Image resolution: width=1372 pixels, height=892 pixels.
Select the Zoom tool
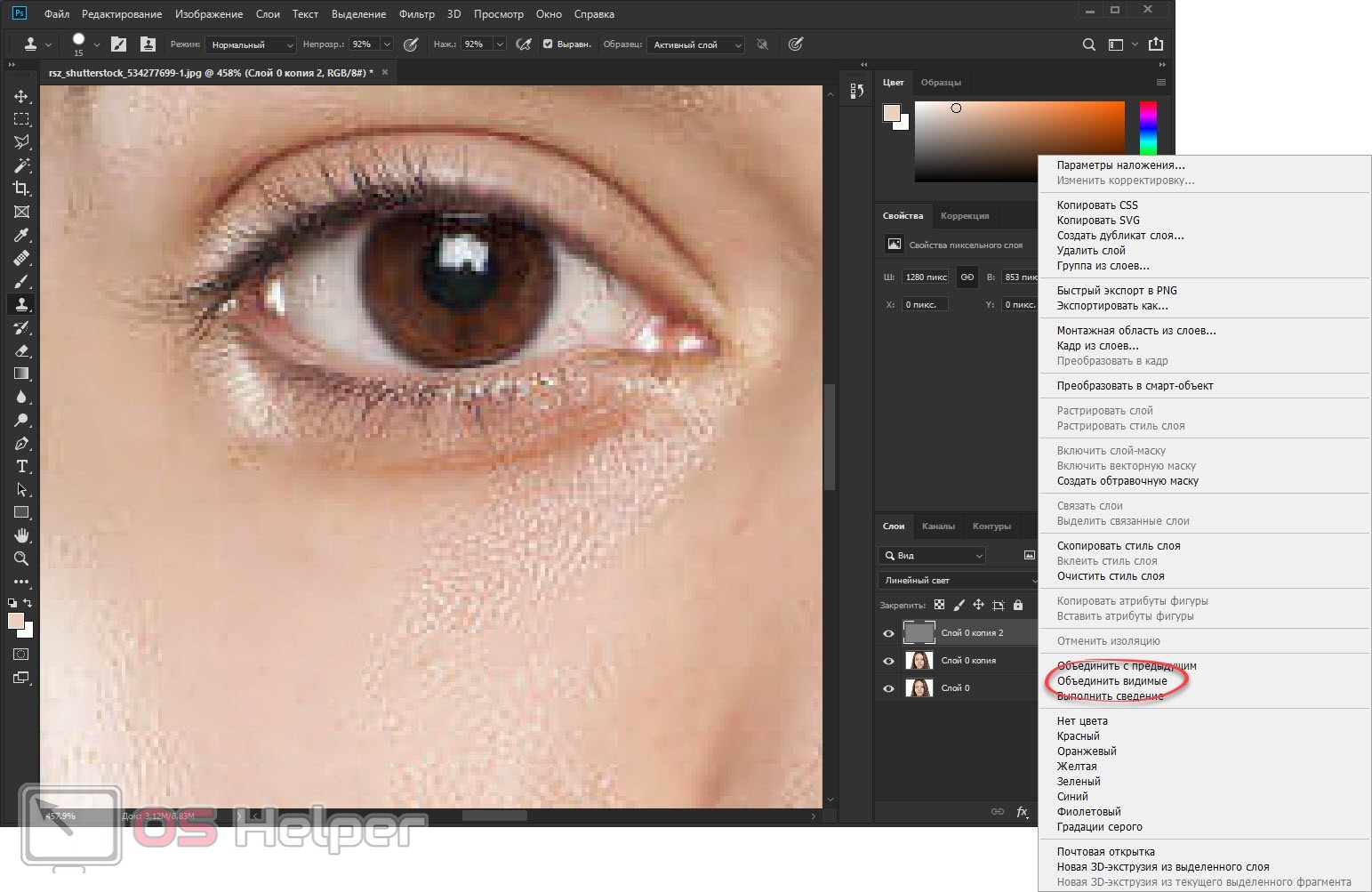pos(21,559)
